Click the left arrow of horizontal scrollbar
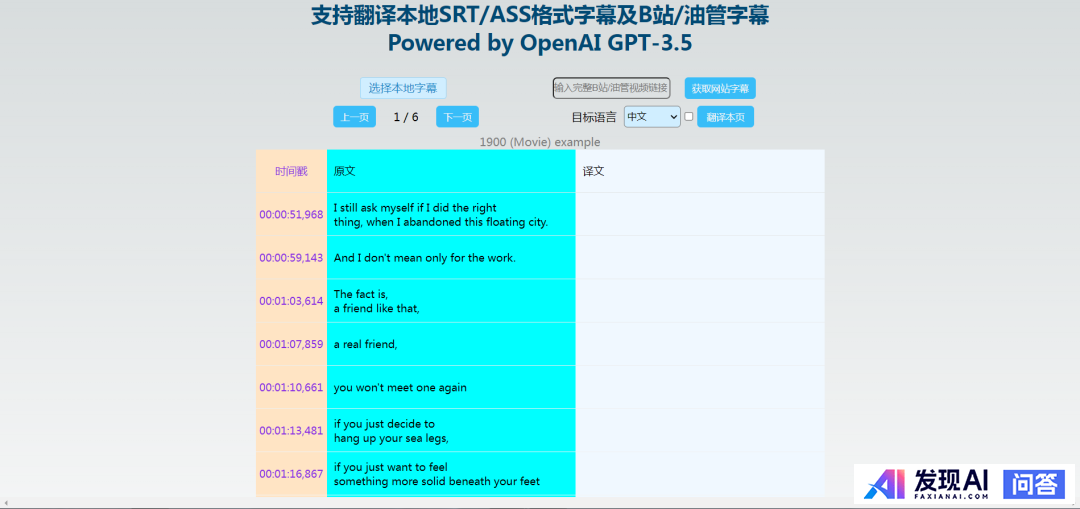This screenshot has width=1080, height=509. 6,503
